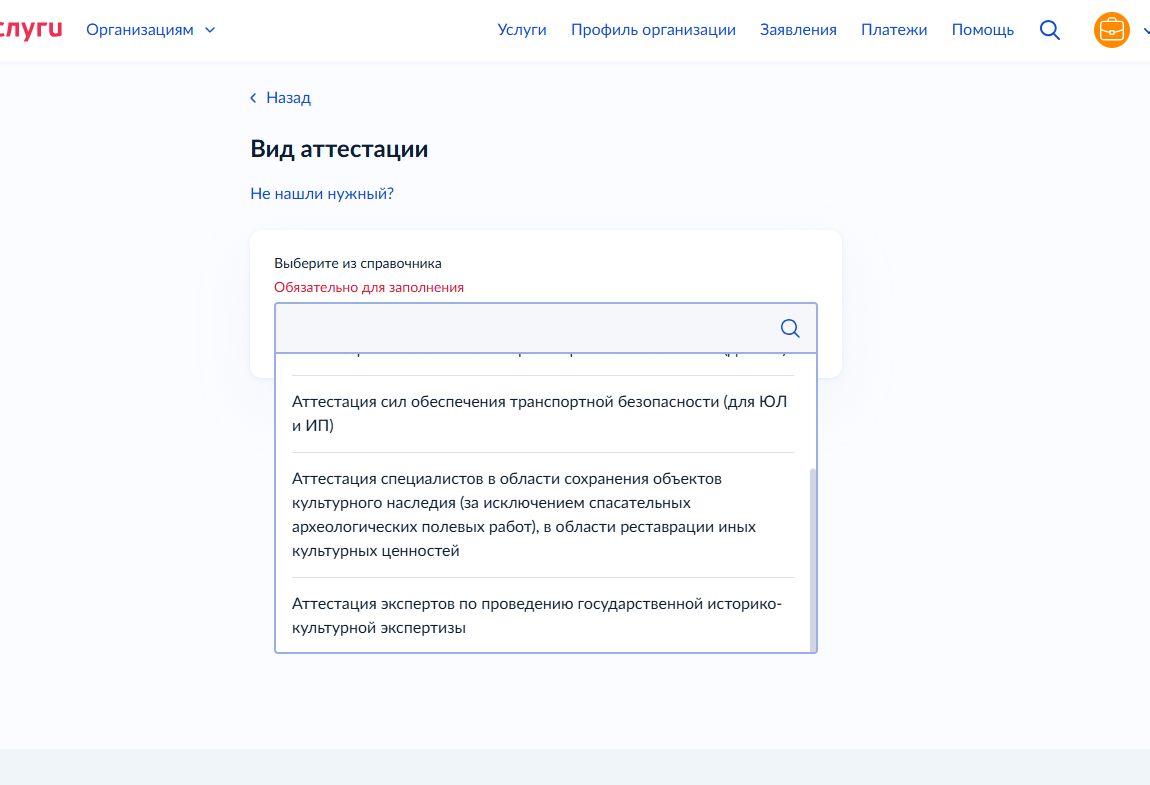Screen dimensions: 1150x785
Task: Open the Организациям role selector label
Action: coord(140,30)
